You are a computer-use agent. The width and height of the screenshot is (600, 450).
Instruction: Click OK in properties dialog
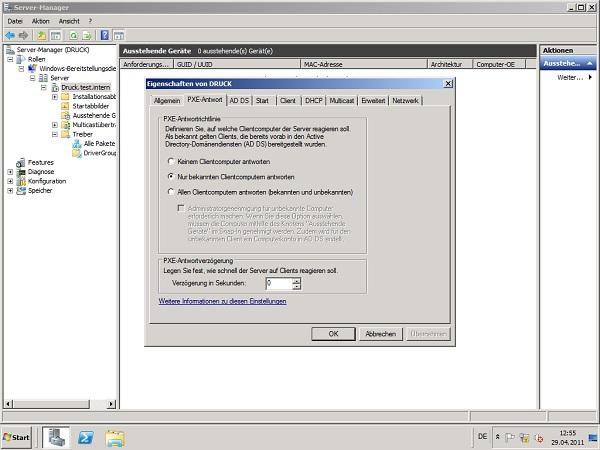pos(333,334)
